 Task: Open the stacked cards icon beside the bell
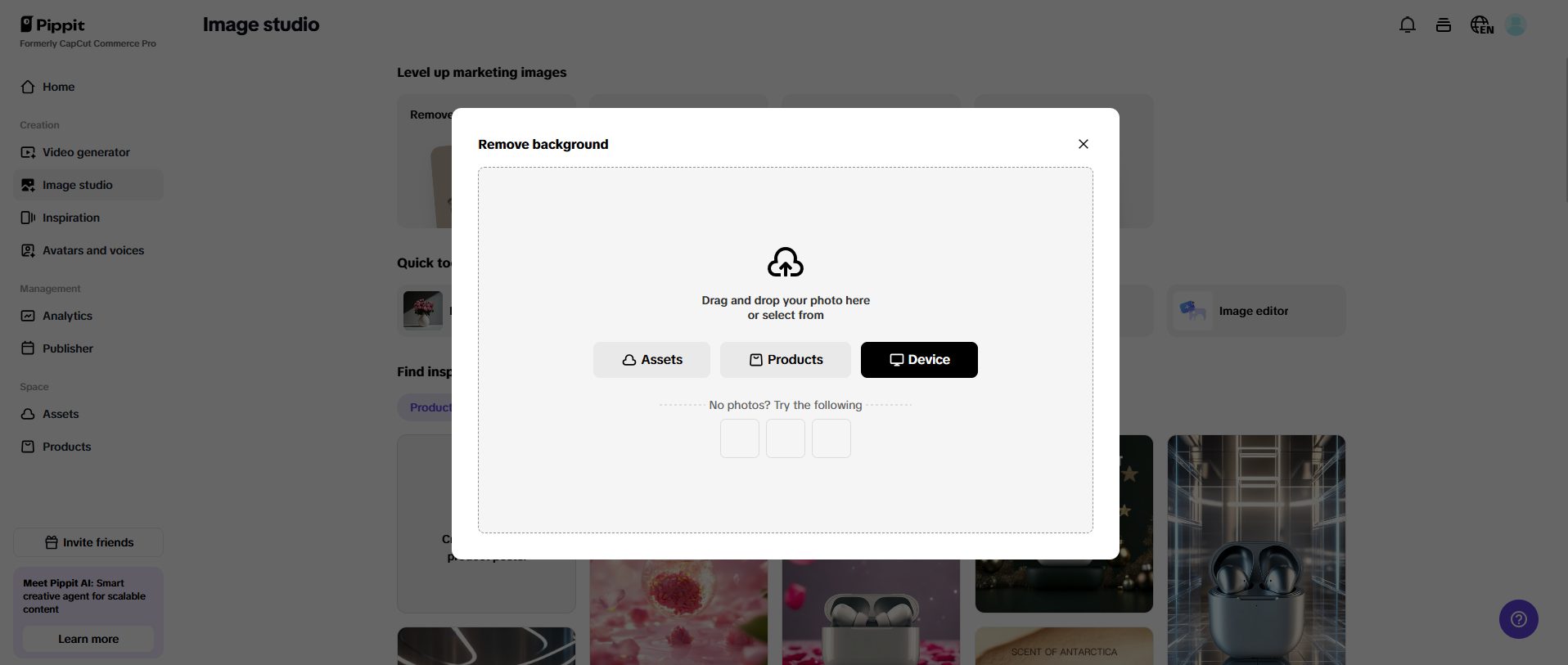[x=1444, y=25]
